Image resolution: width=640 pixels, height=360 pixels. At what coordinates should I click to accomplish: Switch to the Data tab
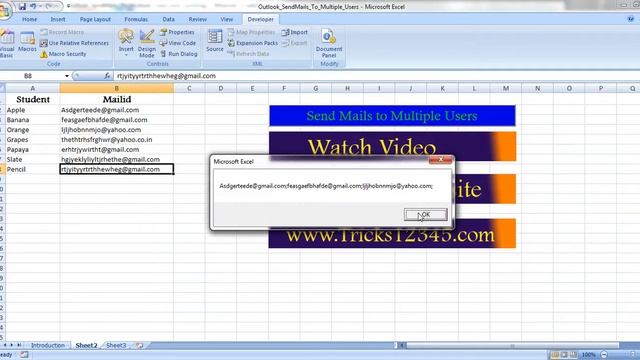(x=168, y=19)
